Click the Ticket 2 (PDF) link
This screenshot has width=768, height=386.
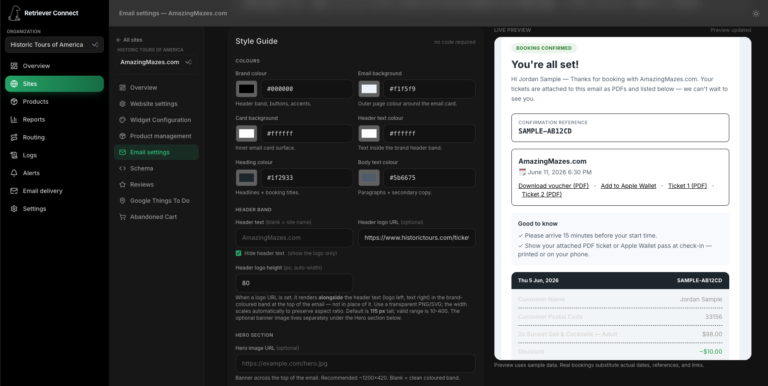542,194
